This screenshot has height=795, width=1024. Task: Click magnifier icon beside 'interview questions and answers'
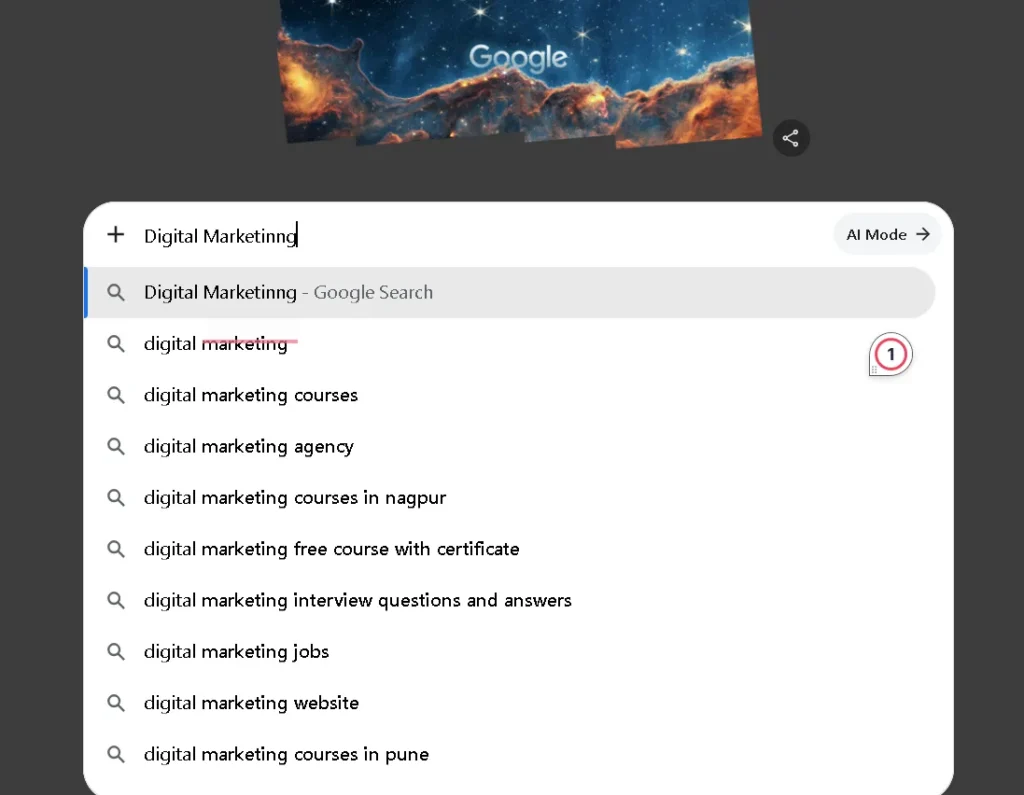116,600
